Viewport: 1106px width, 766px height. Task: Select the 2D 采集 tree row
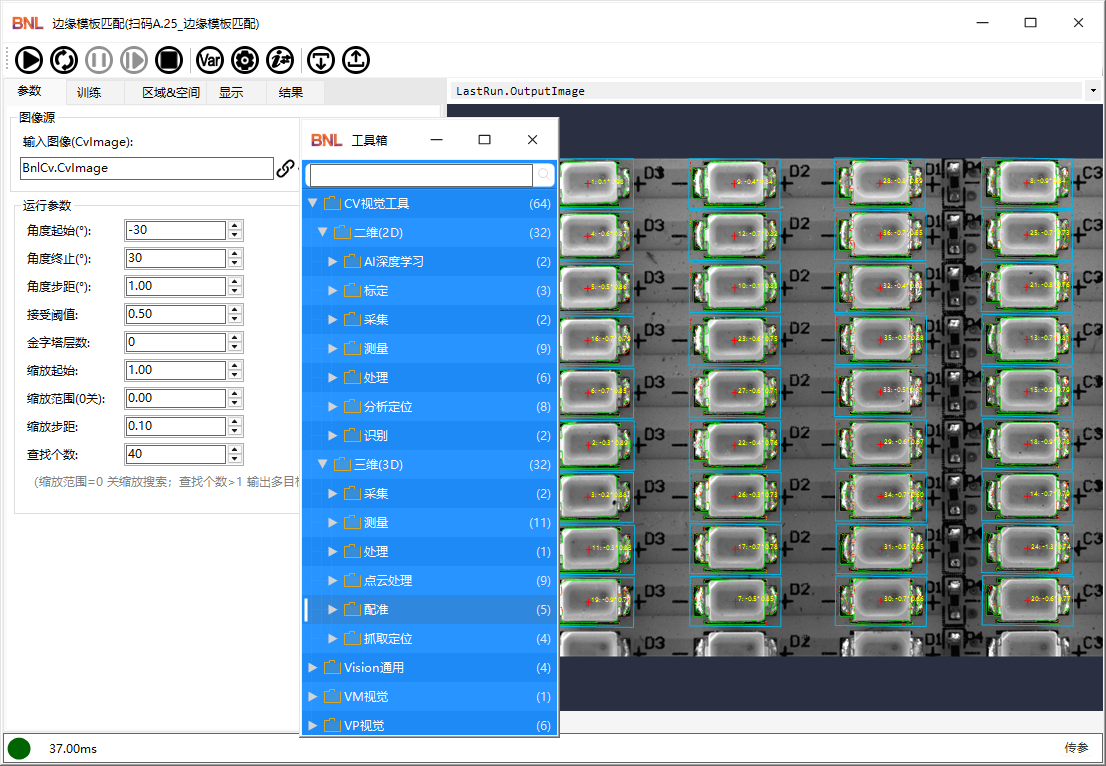tap(430, 320)
